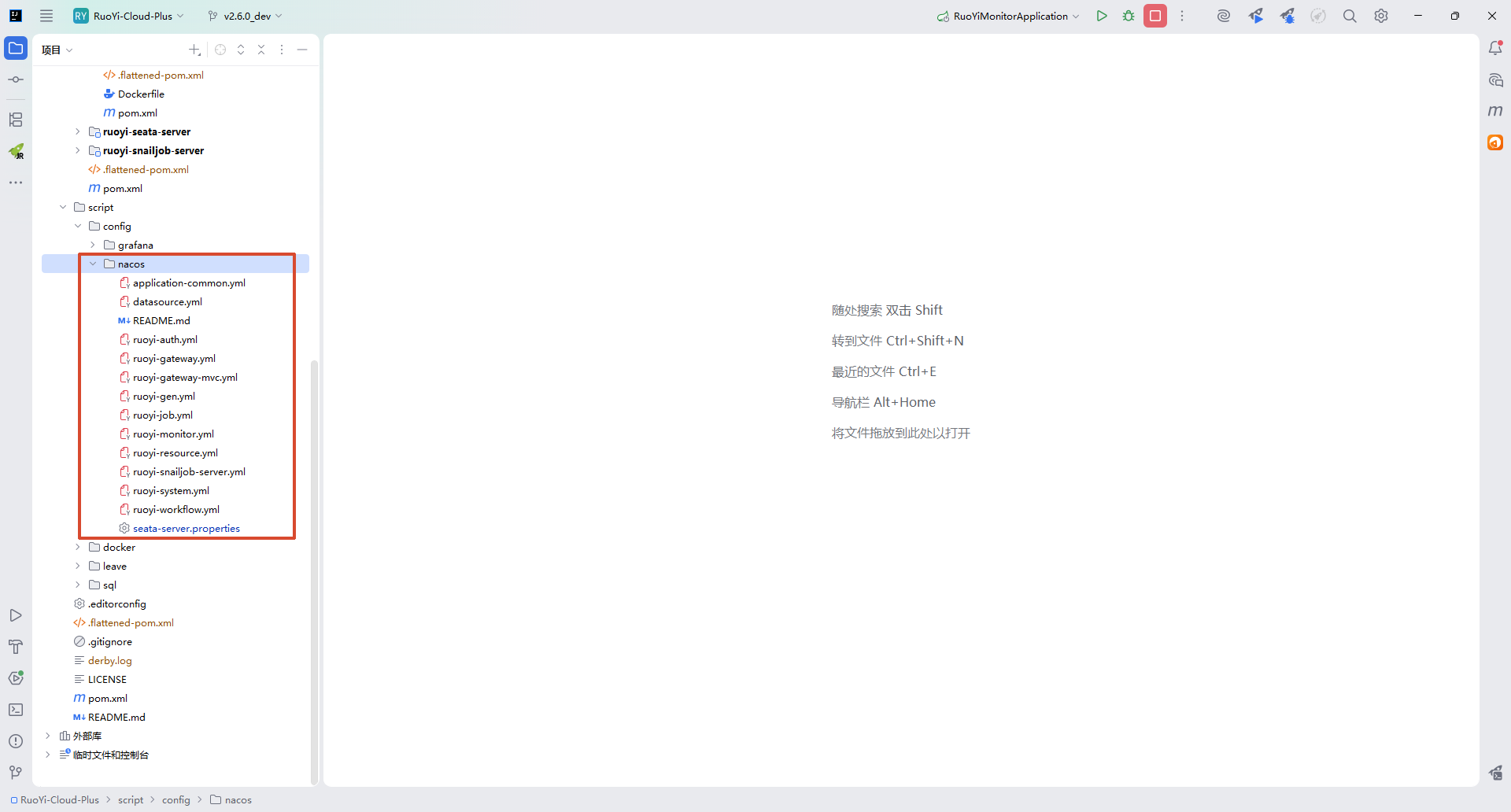Image resolution: width=1511 pixels, height=812 pixels.
Task: Open the v2.6.0_dev branch dropdown
Action: tap(246, 16)
